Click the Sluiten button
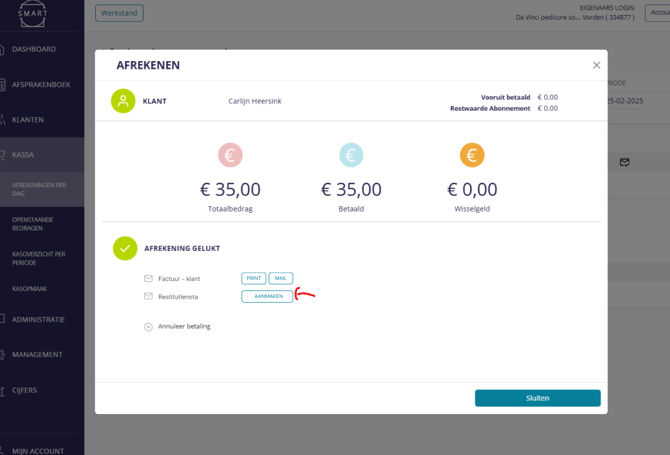Viewport: 670px width, 455px height. [537, 398]
